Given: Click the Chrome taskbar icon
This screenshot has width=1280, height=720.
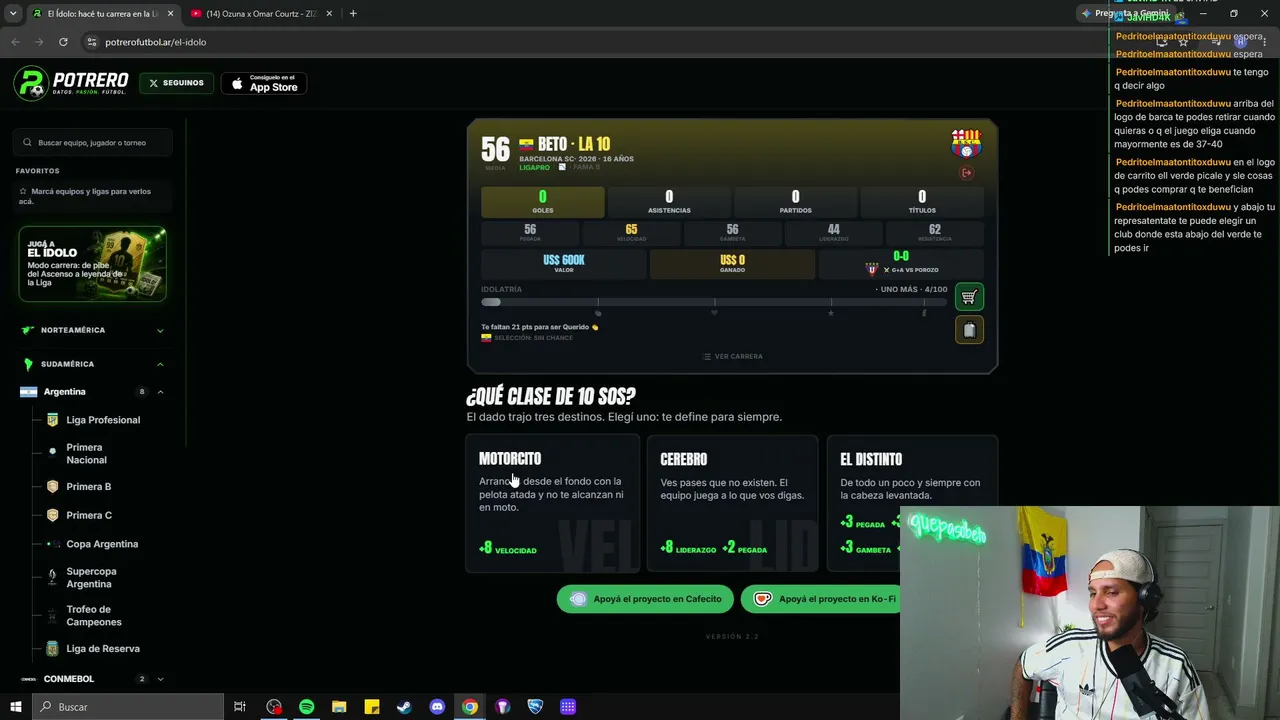Looking at the screenshot, I should [x=470, y=707].
